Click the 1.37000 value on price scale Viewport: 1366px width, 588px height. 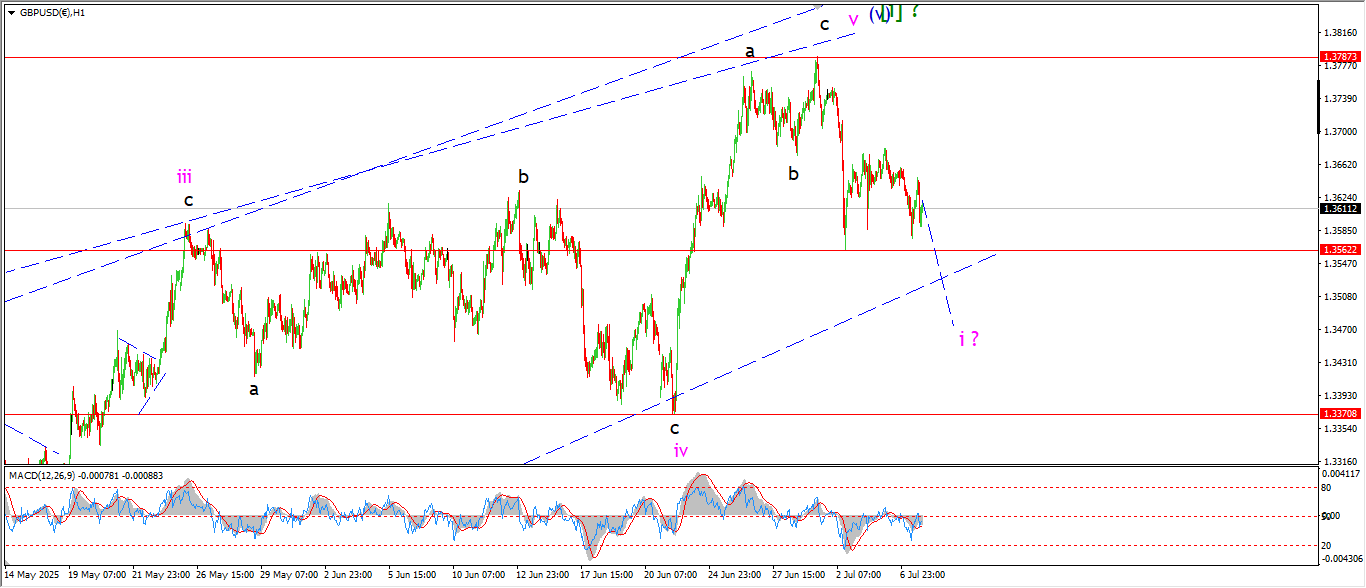coord(1340,131)
